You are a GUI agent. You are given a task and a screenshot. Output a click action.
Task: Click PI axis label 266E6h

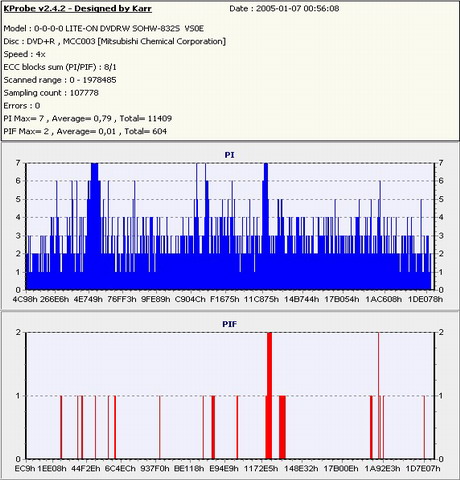54,299
